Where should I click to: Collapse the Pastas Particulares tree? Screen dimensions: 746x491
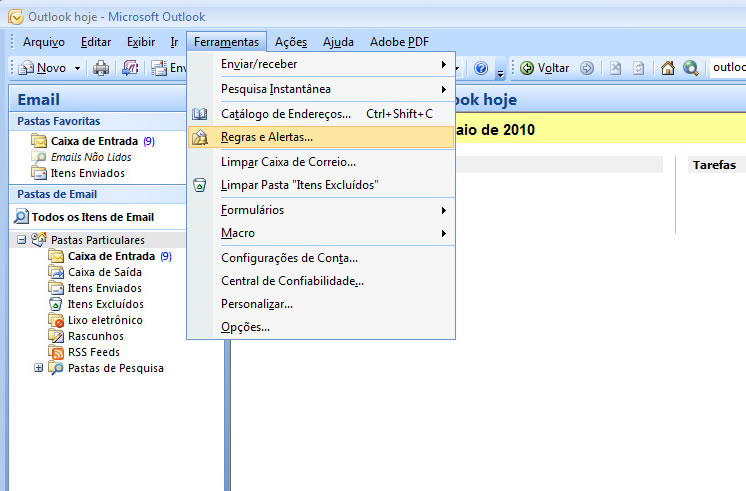[21, 239]
